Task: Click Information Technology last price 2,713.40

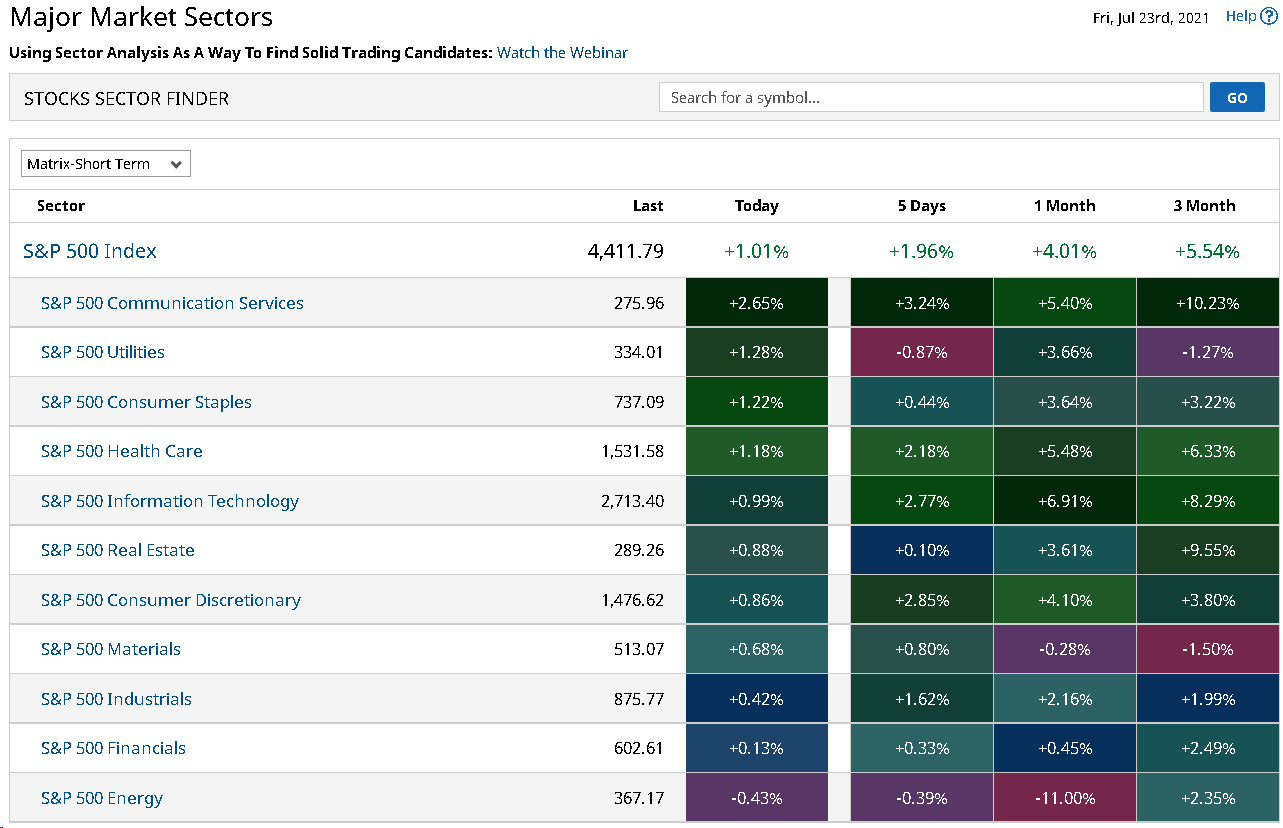Action: tap(633, 501)
